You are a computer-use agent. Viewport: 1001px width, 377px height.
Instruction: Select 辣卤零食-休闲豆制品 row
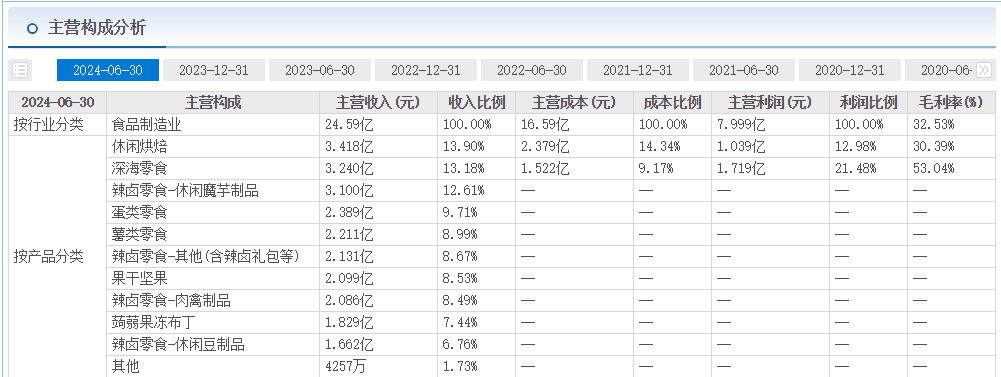pos(178,345)
